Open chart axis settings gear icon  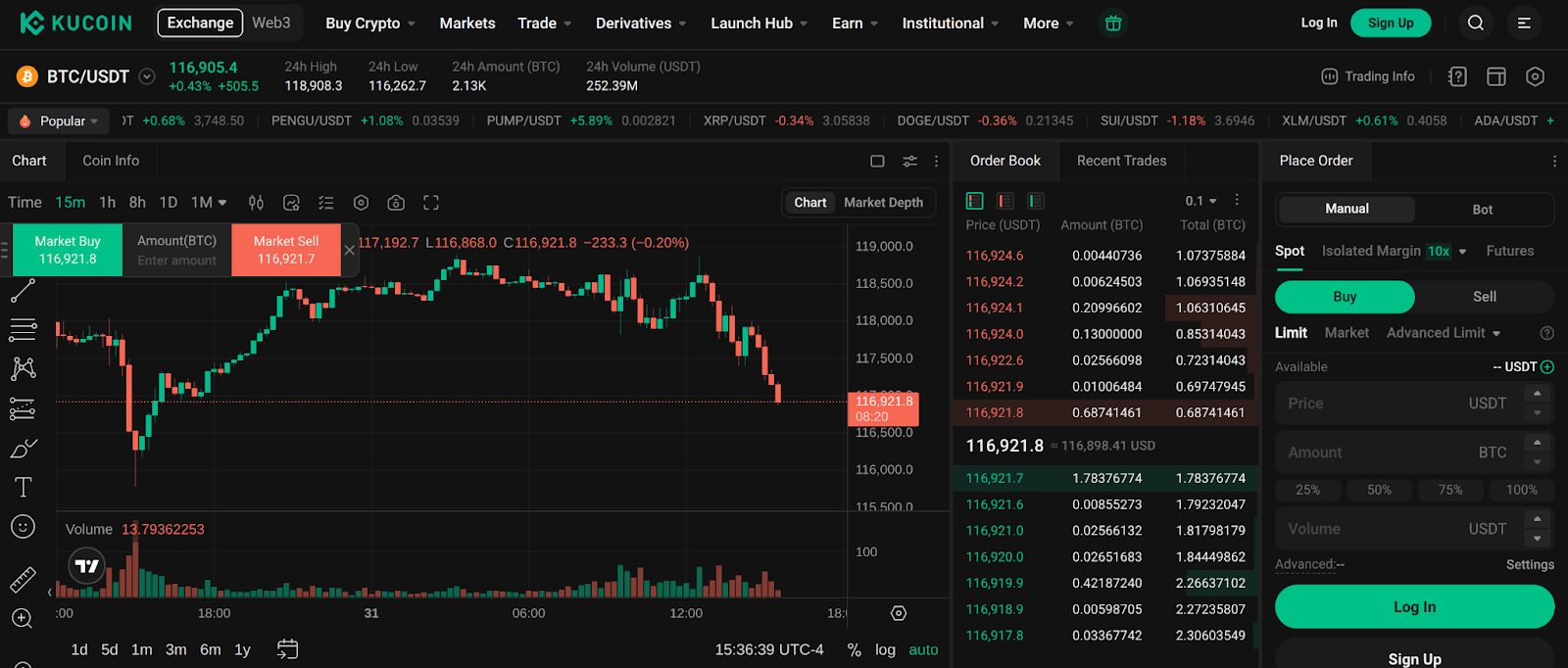(899, 613)
